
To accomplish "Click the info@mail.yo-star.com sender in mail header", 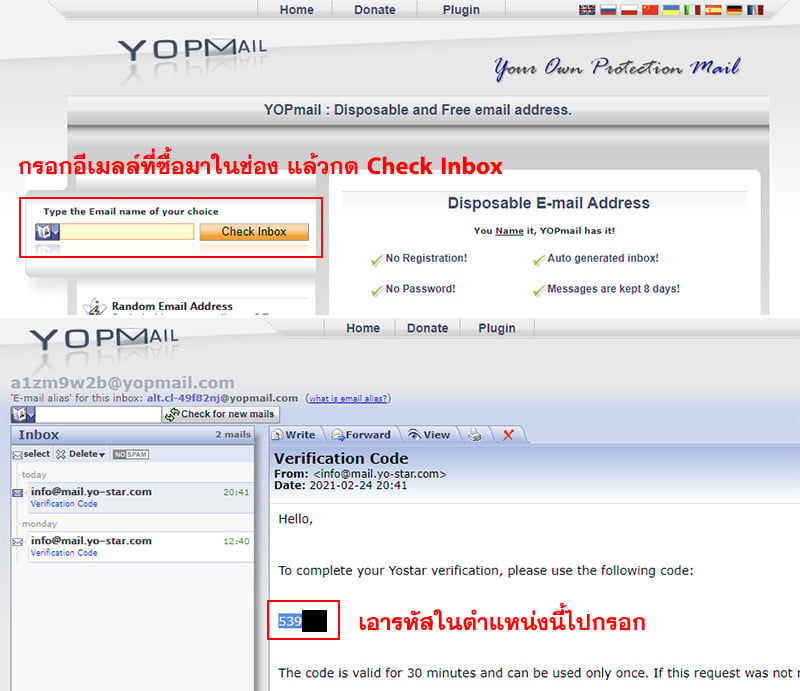I will point(380,474).
